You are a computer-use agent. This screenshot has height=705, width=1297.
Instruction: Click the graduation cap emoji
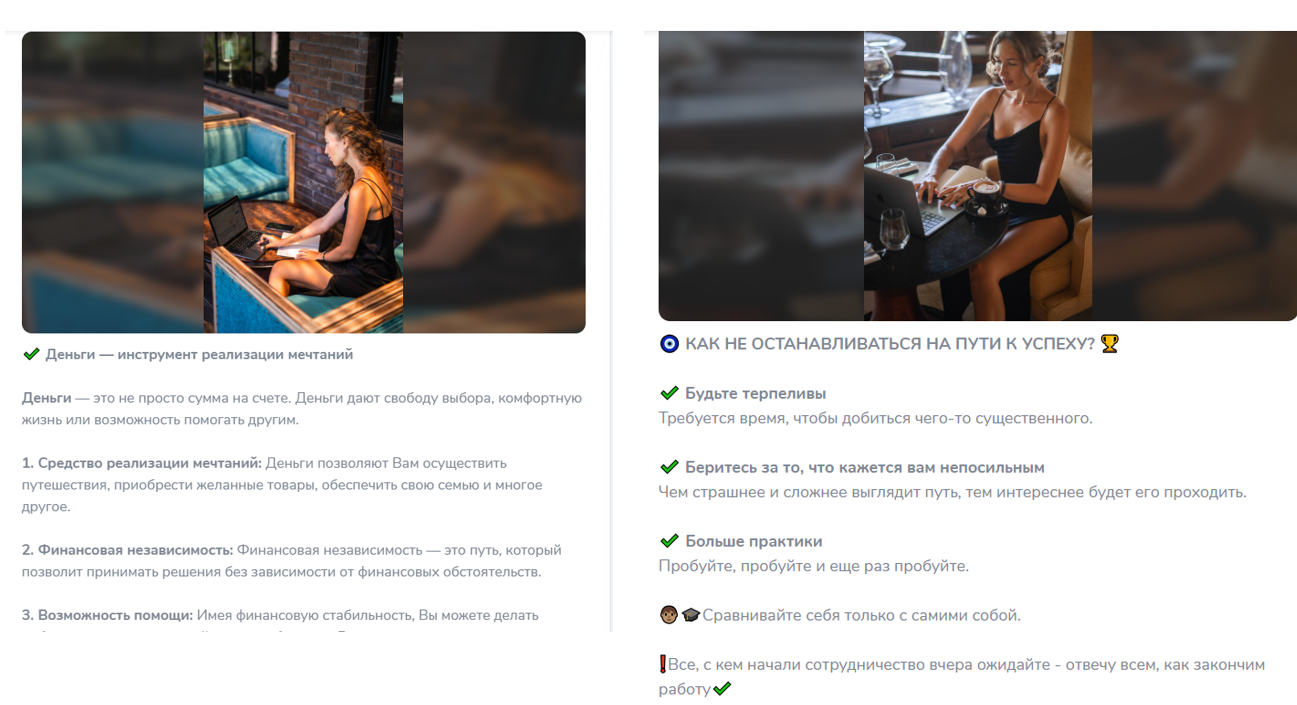pos(691,615)
